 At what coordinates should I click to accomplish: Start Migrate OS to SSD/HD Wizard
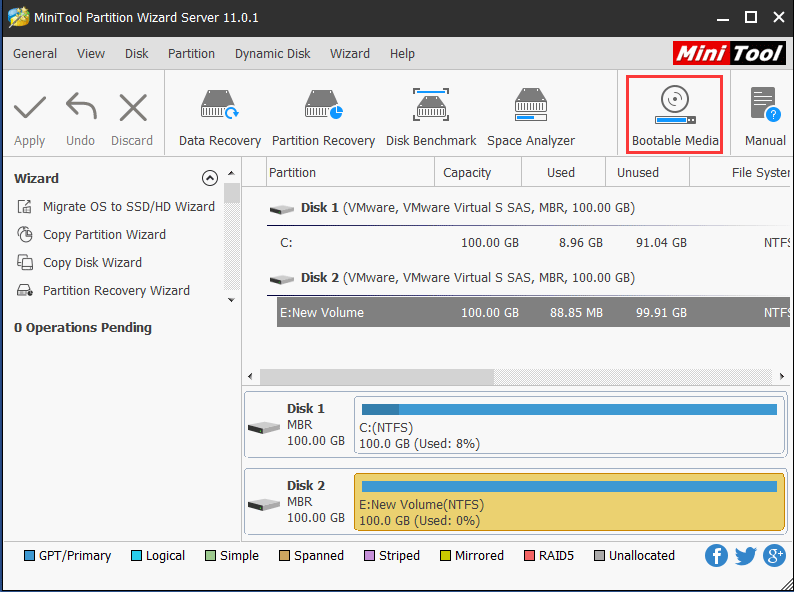[x=129, y=207]
